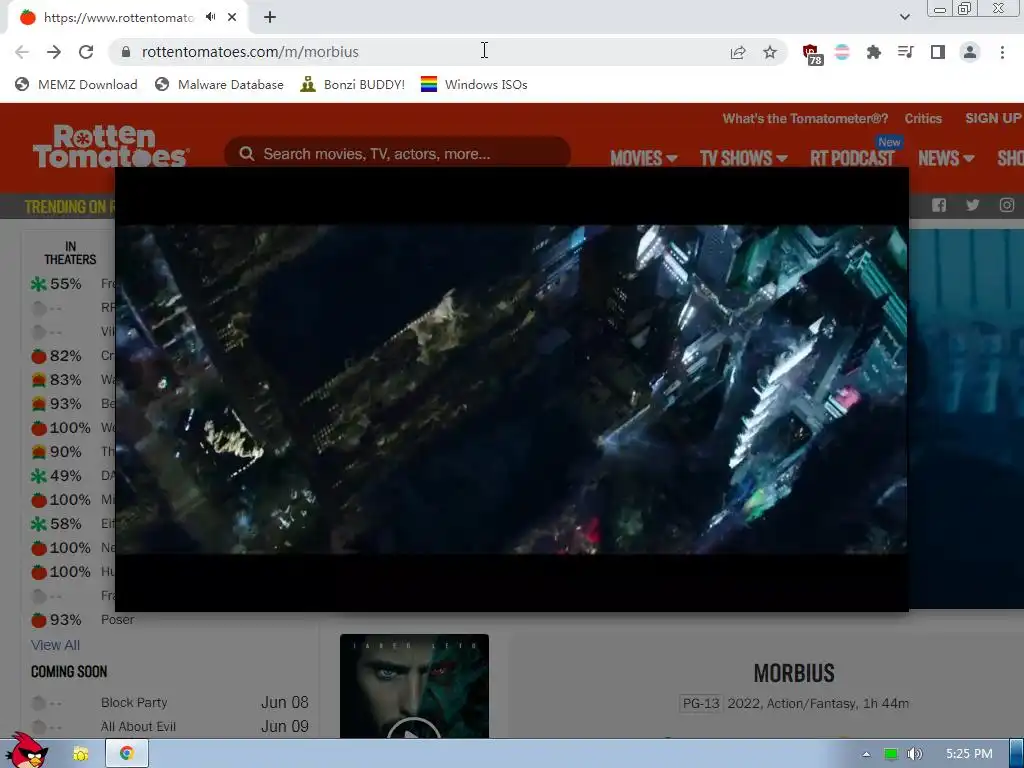The height and width of the screenshot is (768, 1024).
Task: Bookmark this page with the star icon
Action: tap(770, 52)
